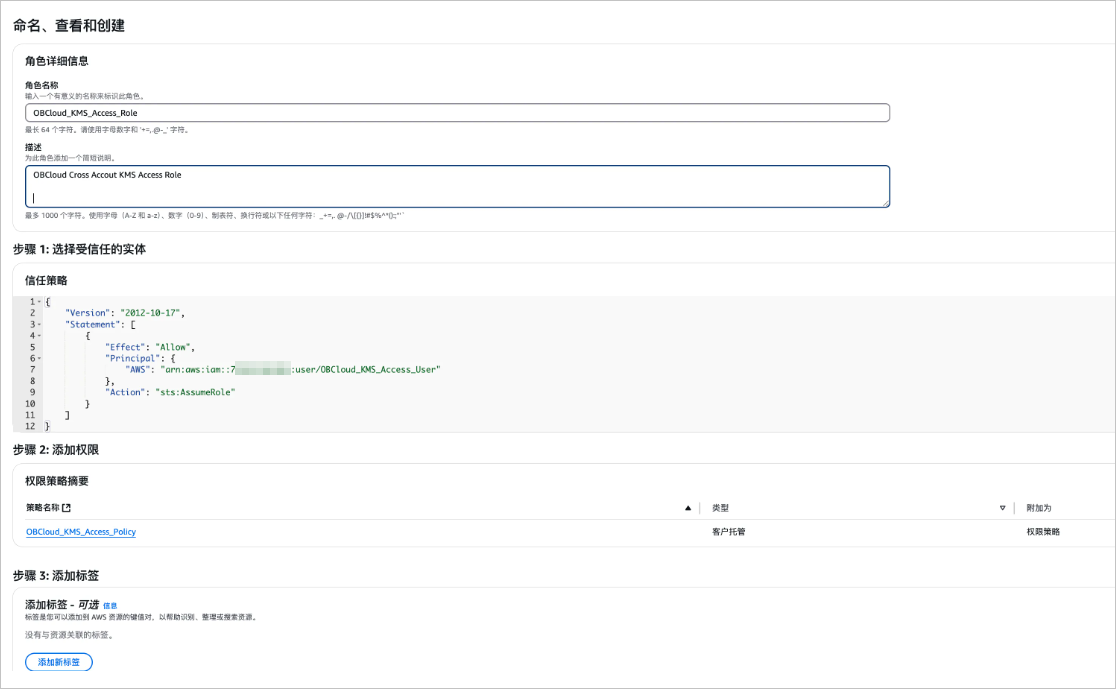1116x689 pixels.
Task: Click the "Version" line in the policy editor
Action: point(125,312)
